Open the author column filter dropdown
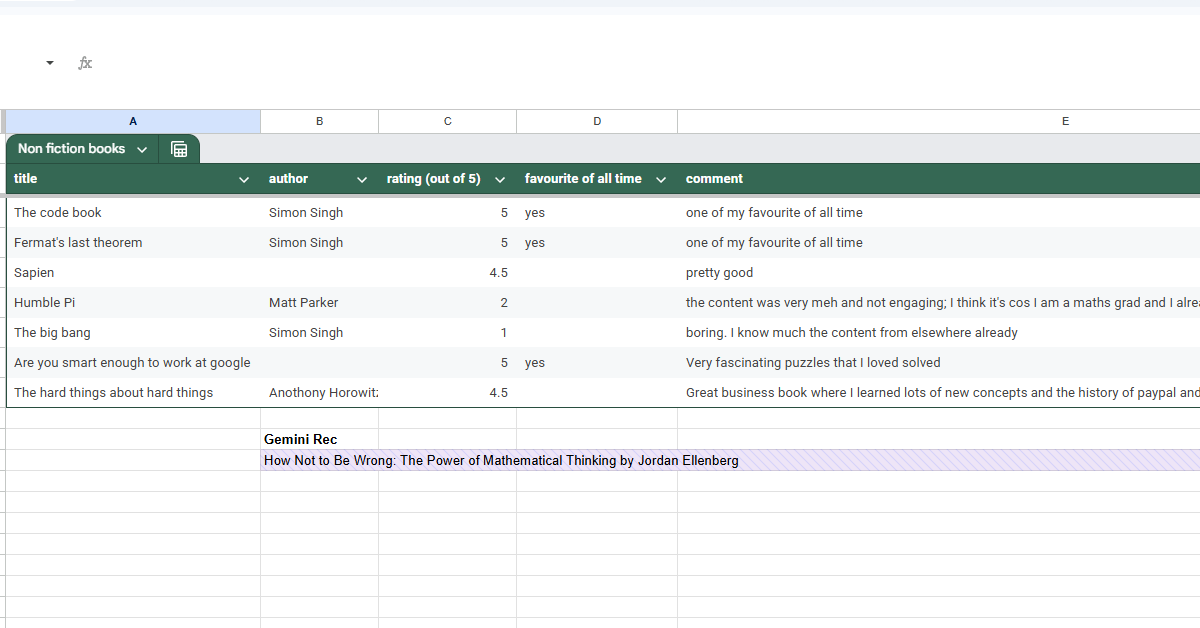The image size is (1200, 628). pos(362,180)
